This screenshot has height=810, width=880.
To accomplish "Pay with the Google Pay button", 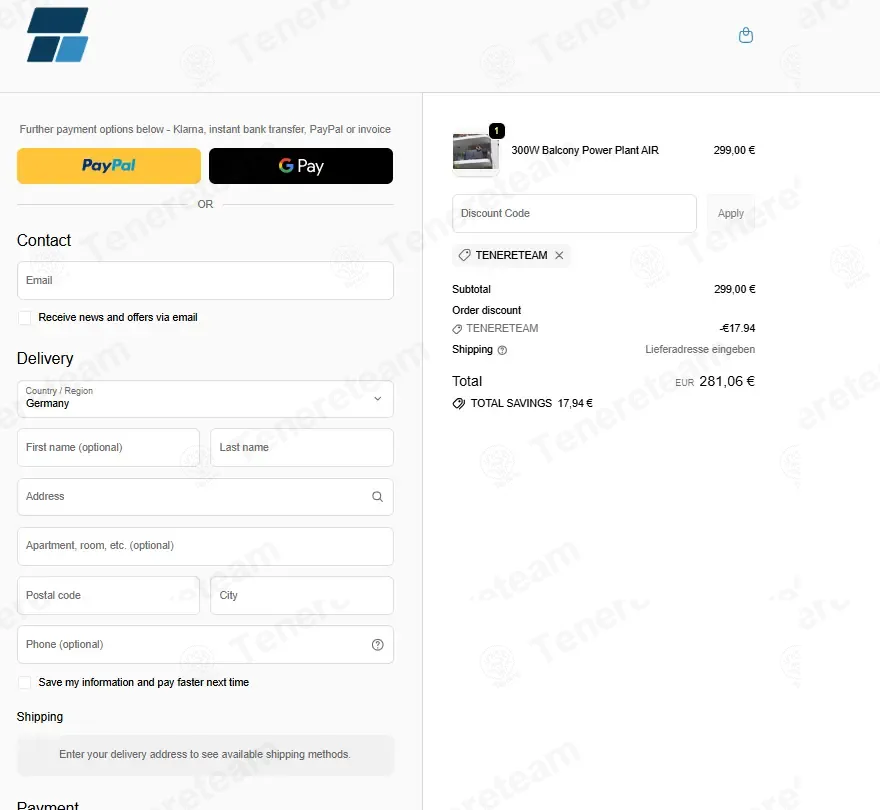I will (x=301, y=166).
